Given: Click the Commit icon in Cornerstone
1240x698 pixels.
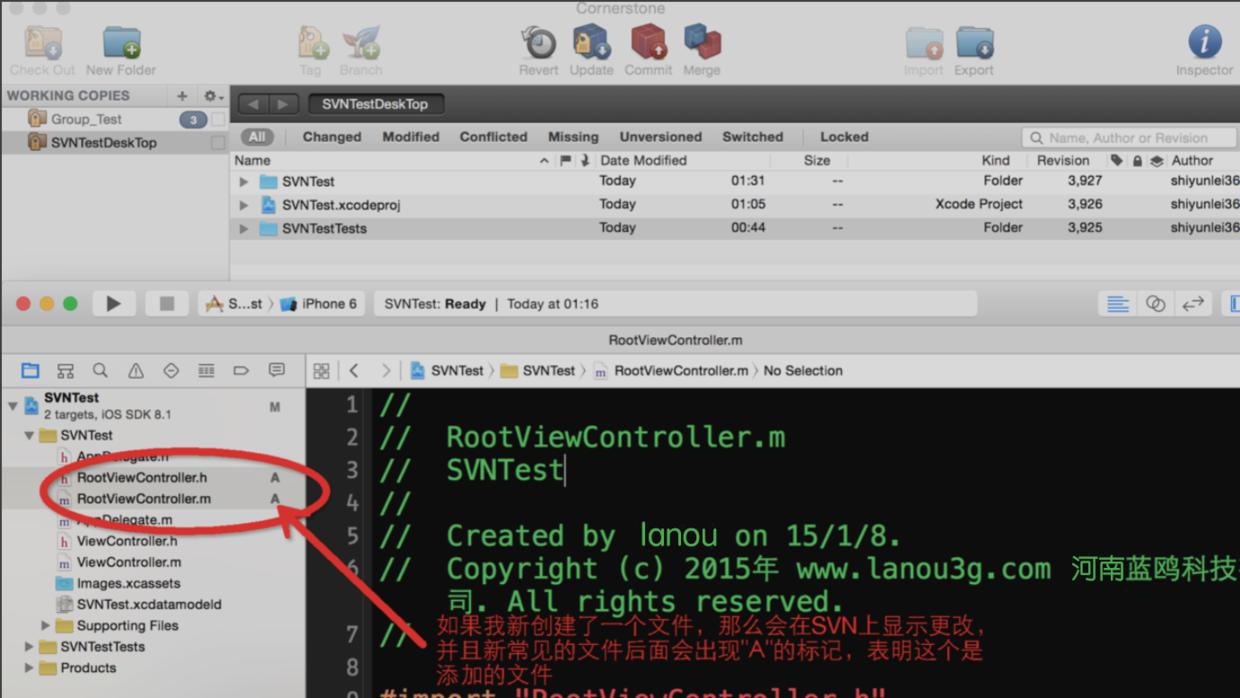Looking at the screenshot, I should (x=648, y=43).
